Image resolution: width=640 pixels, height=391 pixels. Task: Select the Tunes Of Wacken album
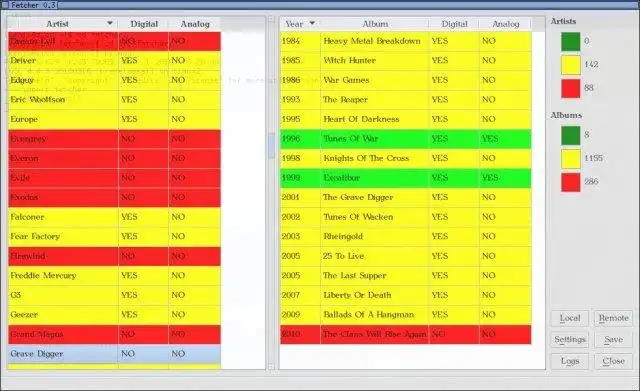[x=406, y=217]
